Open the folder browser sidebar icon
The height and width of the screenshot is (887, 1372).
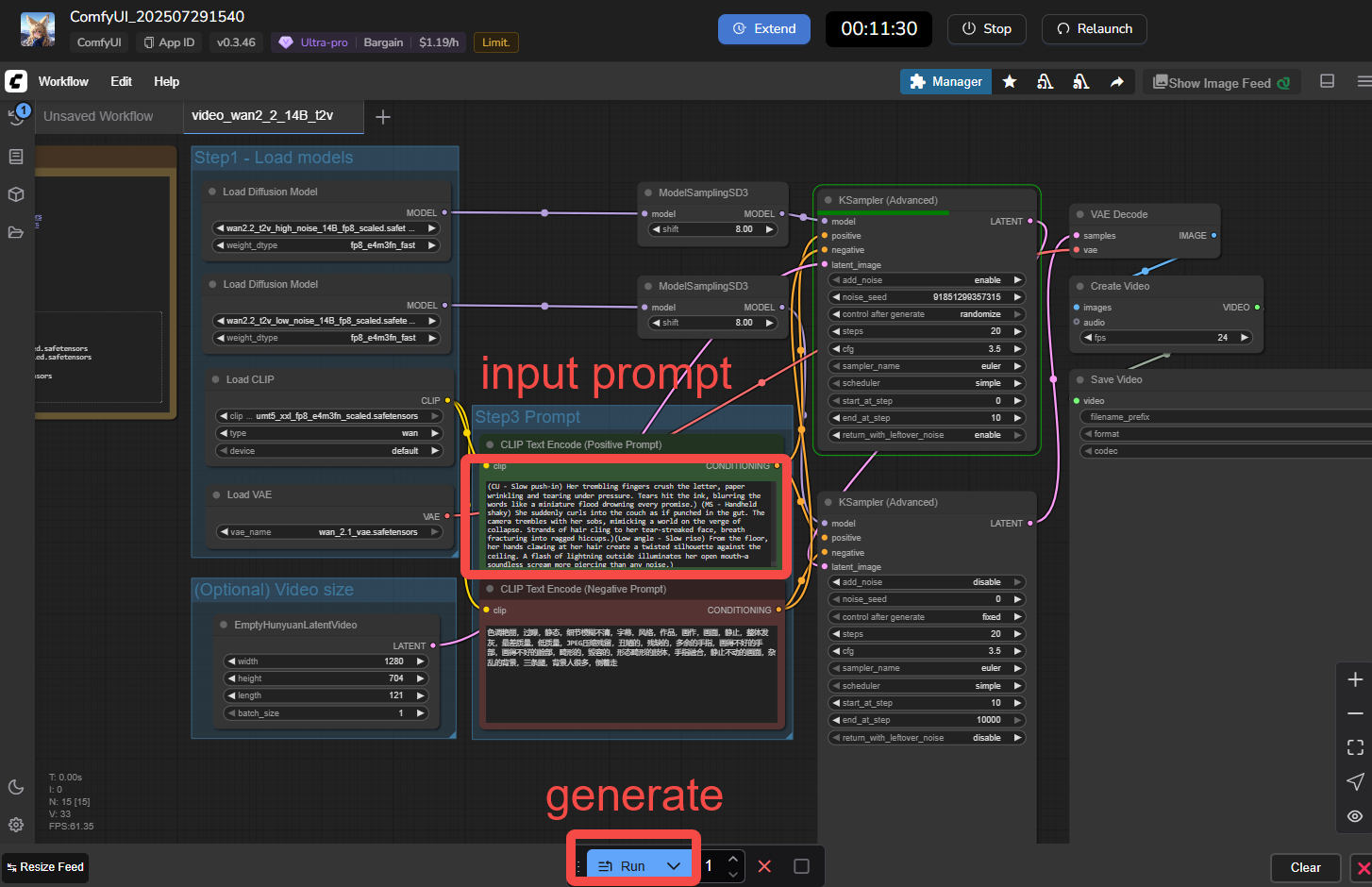(x=16, y=232)
